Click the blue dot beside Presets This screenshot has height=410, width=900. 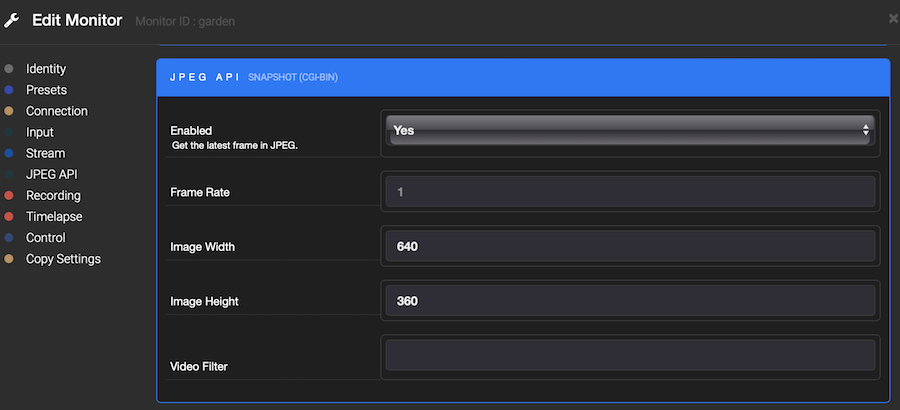point(9,90)
